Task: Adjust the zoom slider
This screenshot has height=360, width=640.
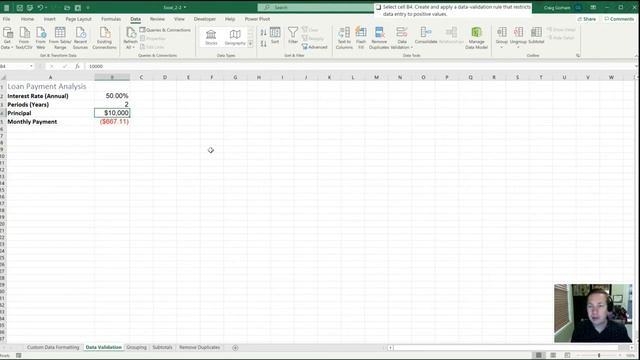Action: (599, 356)
